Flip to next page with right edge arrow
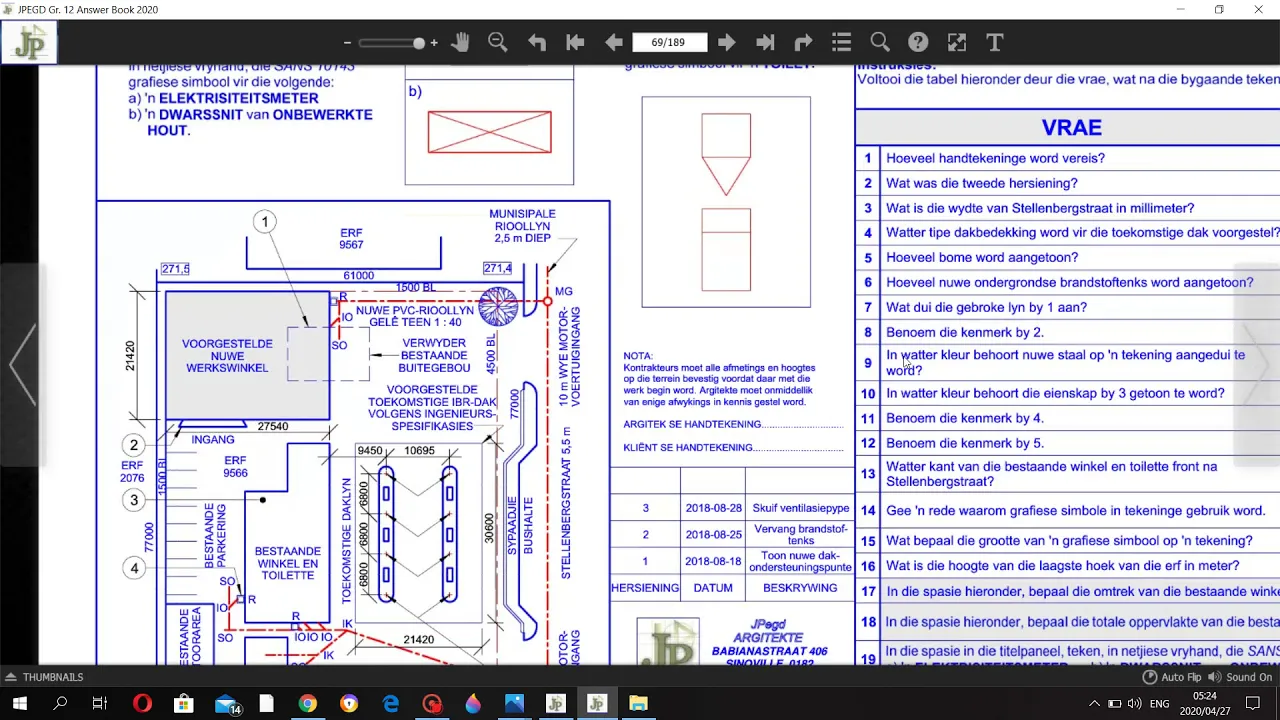 point(1257,365)
